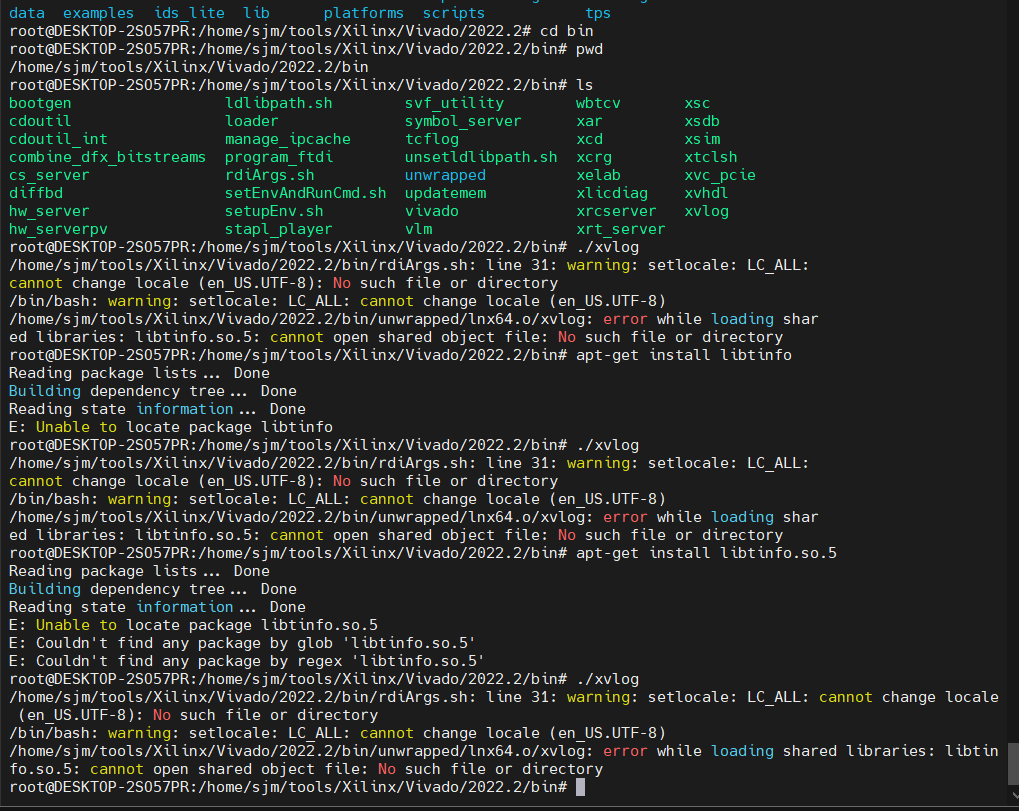Click the 'apt-get install libtinfo.so.5' command text
This screenshot has height=811, width=1019.
click(706, 553)
